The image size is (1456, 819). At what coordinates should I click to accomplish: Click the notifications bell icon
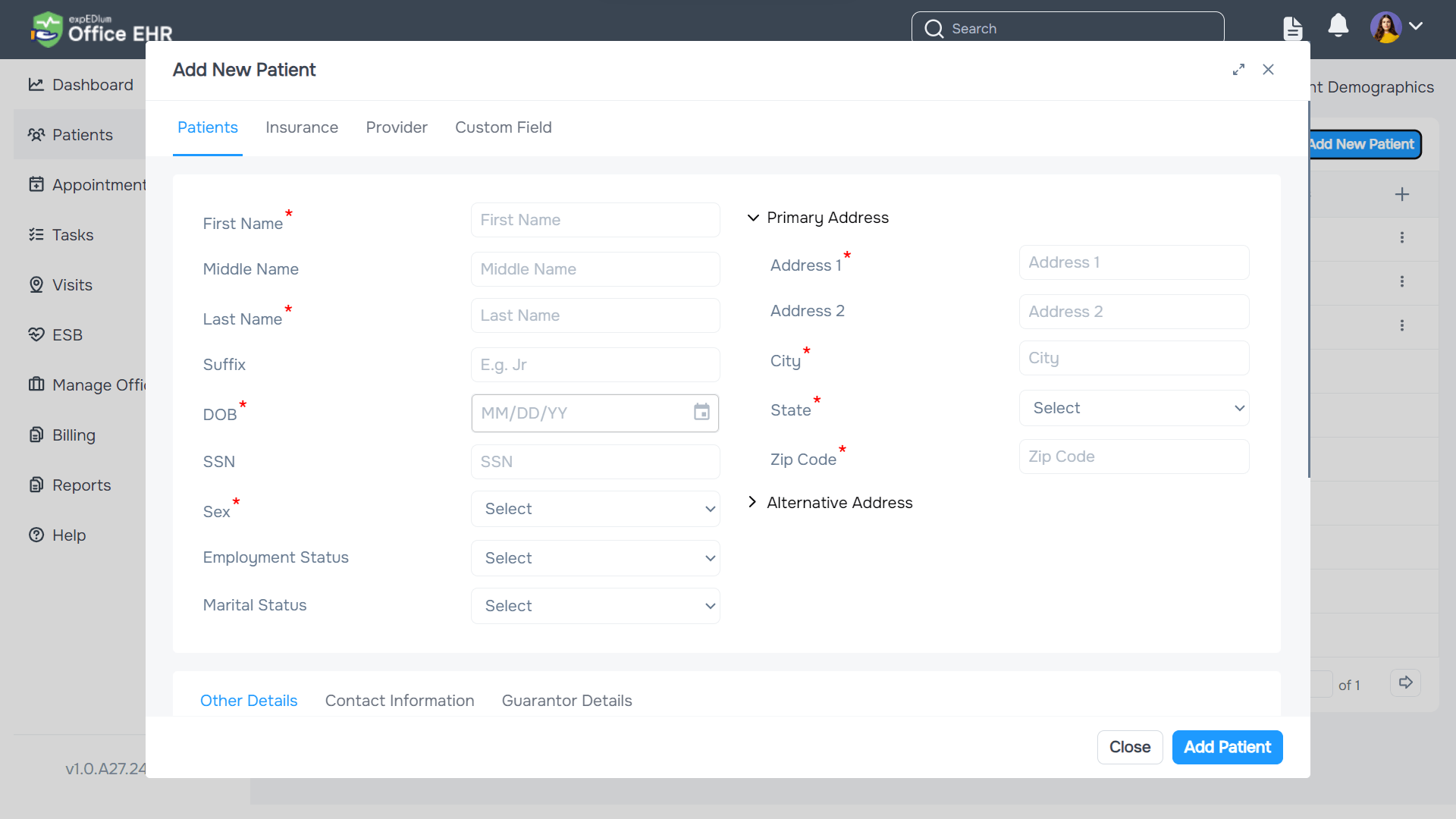click(1337, 25)
